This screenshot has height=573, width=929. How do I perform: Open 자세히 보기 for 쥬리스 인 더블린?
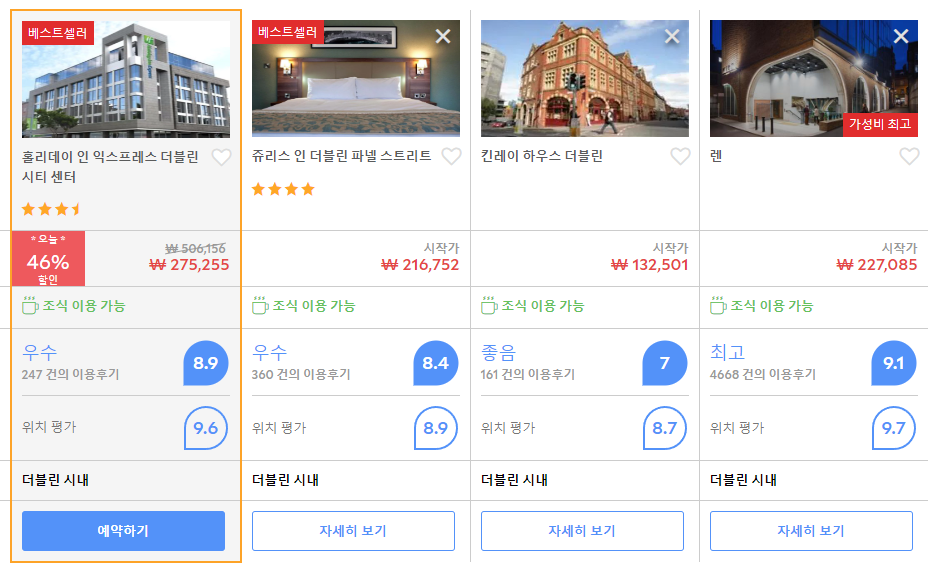tap(353, 531)
